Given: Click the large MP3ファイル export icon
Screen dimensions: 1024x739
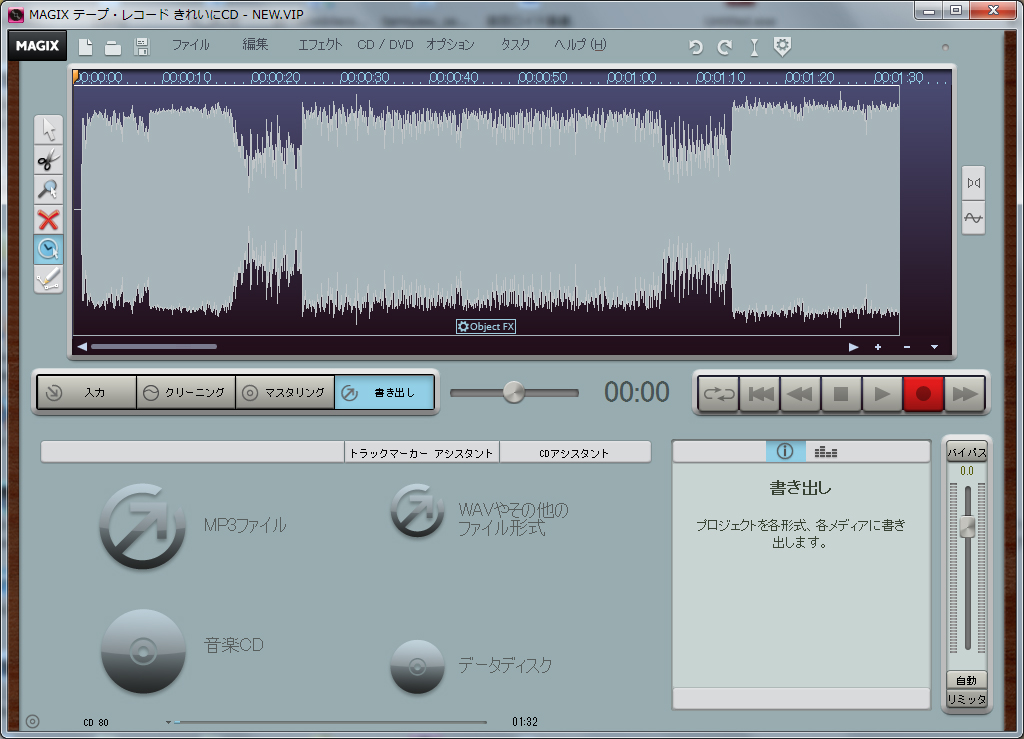Looking at the screenshot, I should [x=142, y=526].
